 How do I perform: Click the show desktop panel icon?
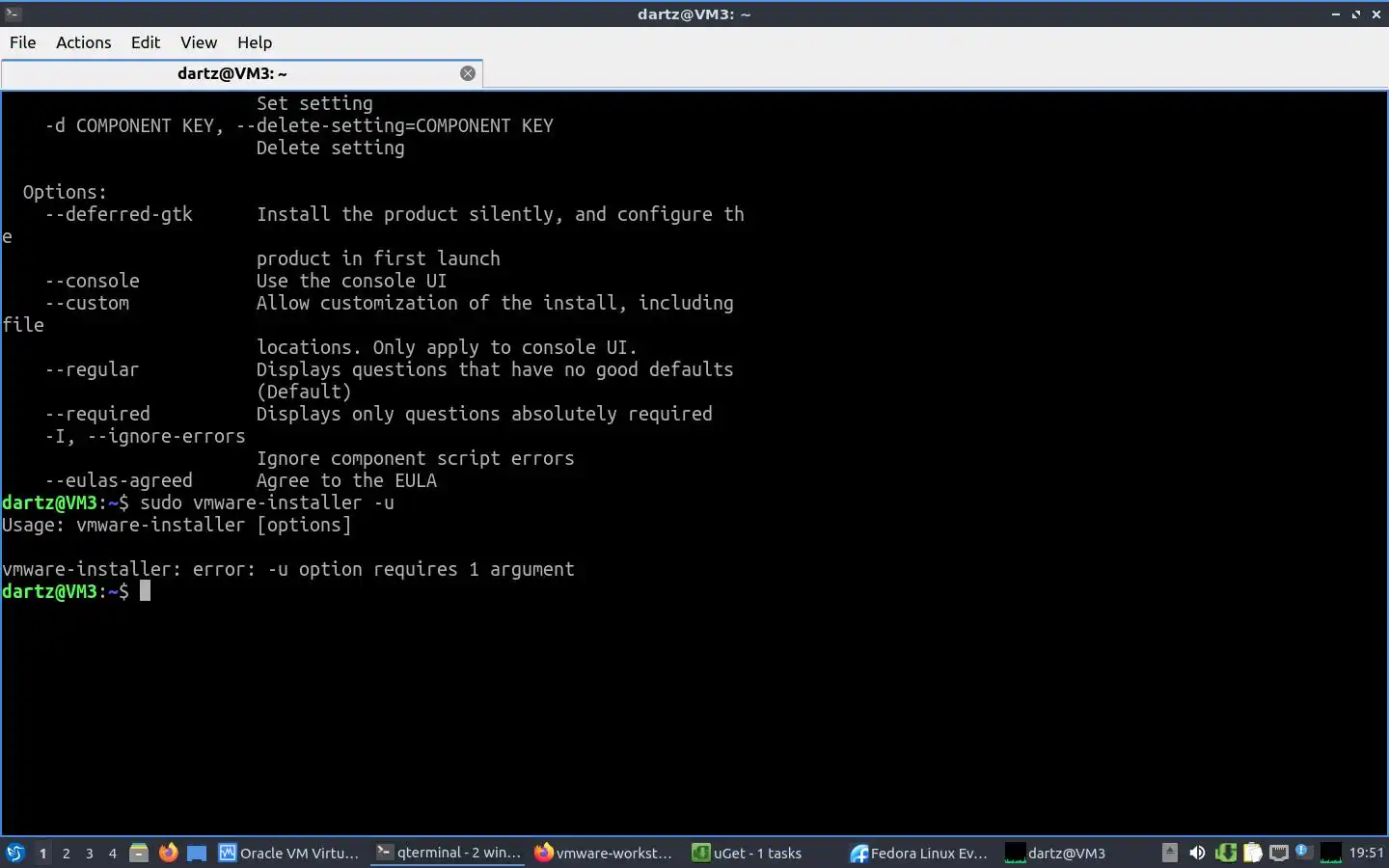click(197, 853)
